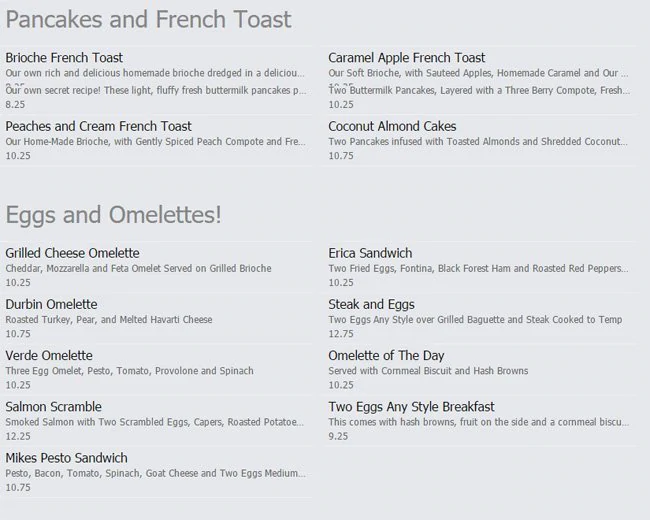650x520 pixels.
Task: Choose Steak and Eggs
Action: [x=371, y=304]
